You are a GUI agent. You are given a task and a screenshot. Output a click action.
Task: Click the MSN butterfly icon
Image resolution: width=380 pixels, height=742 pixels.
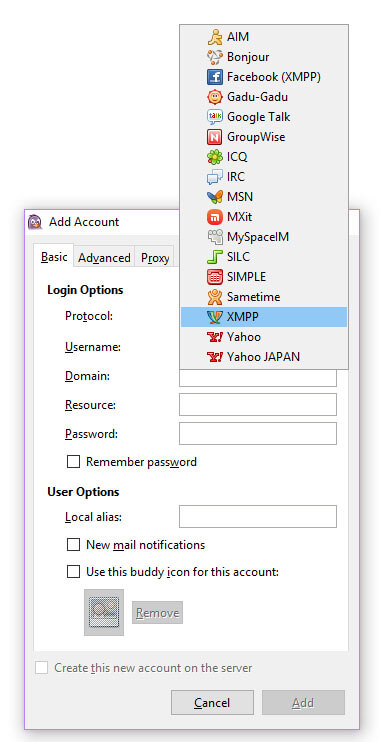[214, 197]
